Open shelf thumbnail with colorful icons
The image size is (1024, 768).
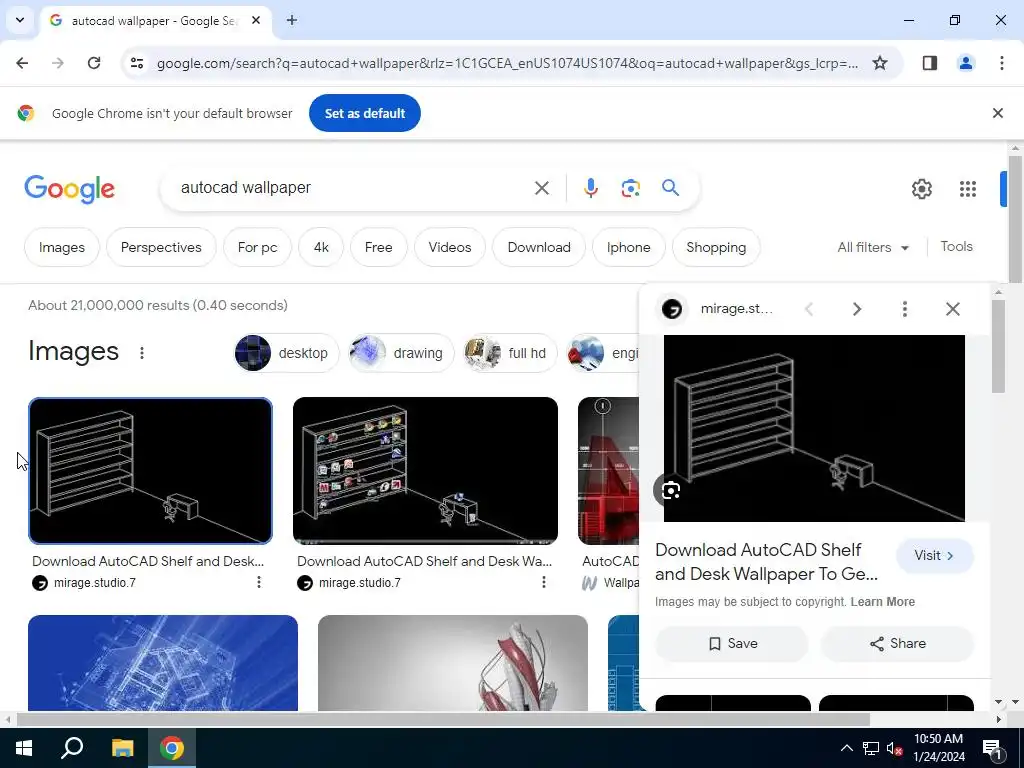[x=425, y=471]
